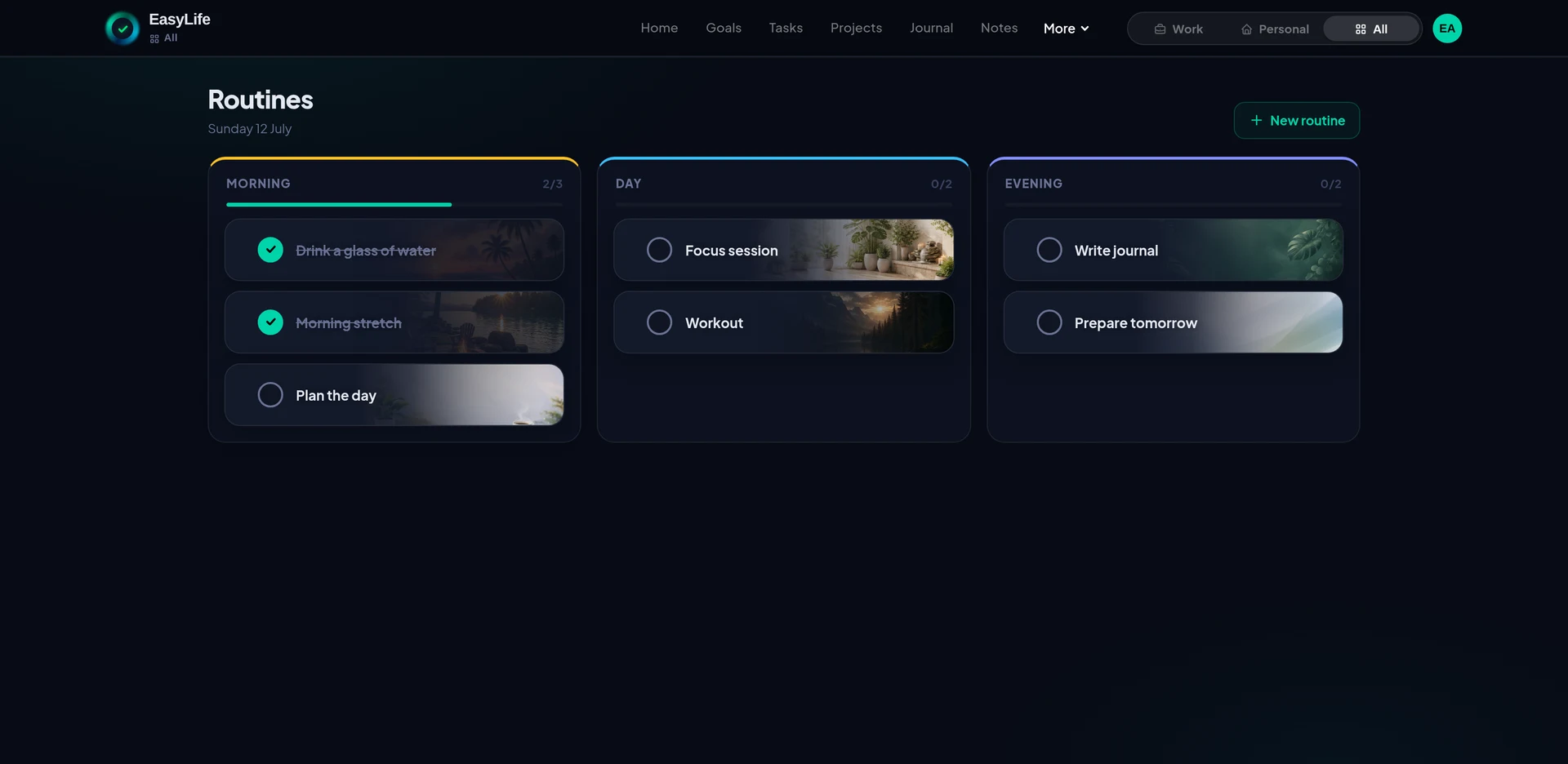
Task: Mark Workout as completed
Action: click(659, 322)
